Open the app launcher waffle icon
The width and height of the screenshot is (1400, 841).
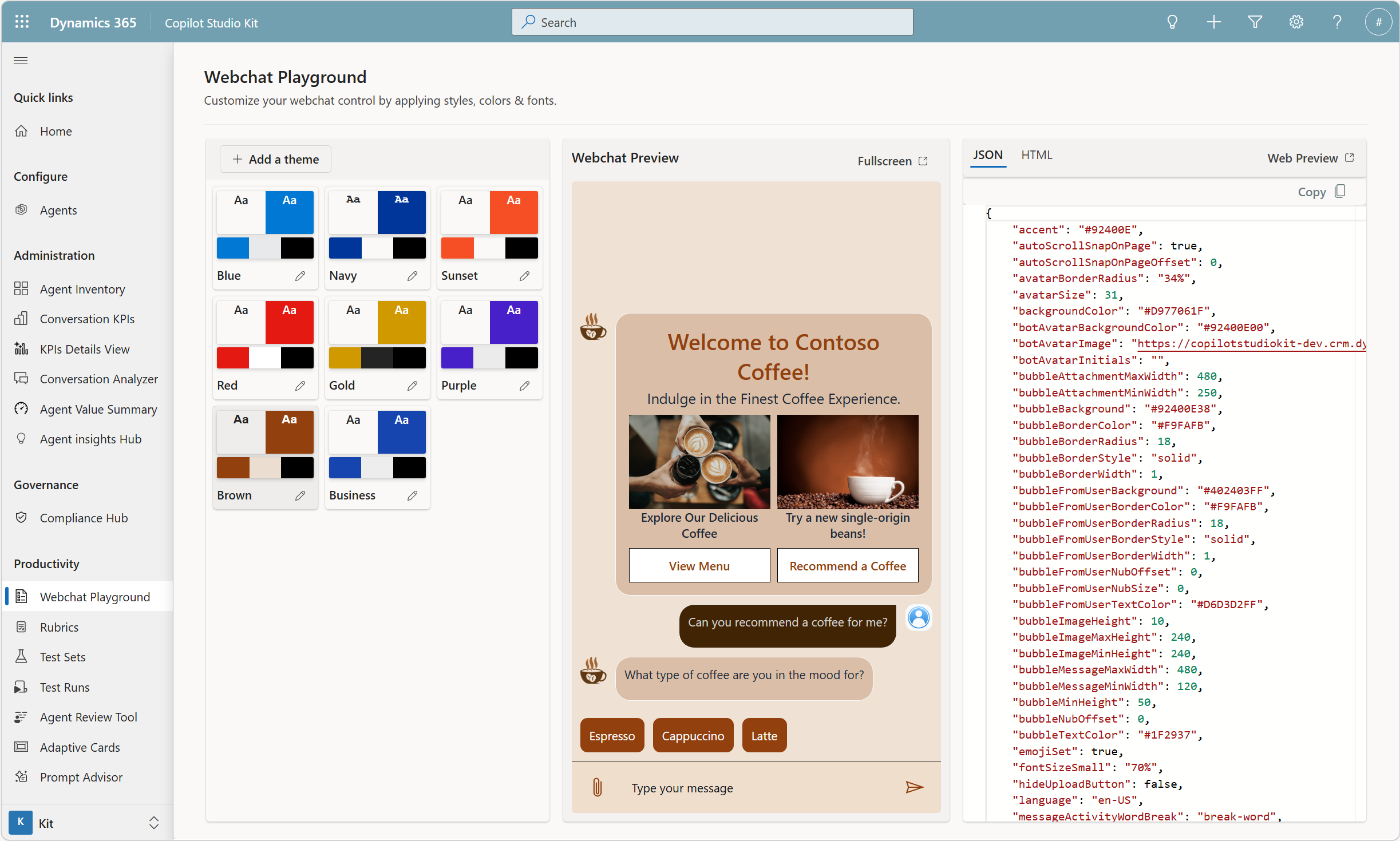22,22
